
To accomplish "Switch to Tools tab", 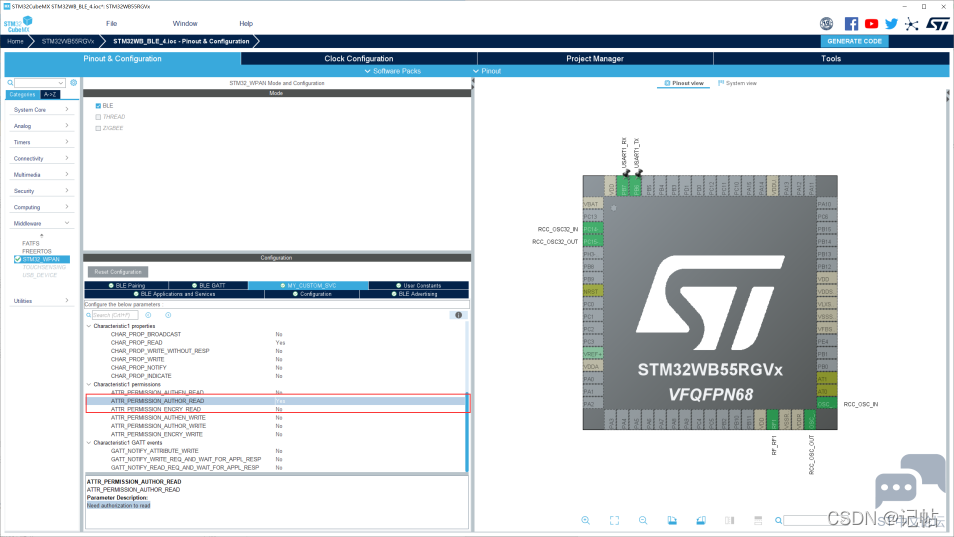I will tap(831, 58).
